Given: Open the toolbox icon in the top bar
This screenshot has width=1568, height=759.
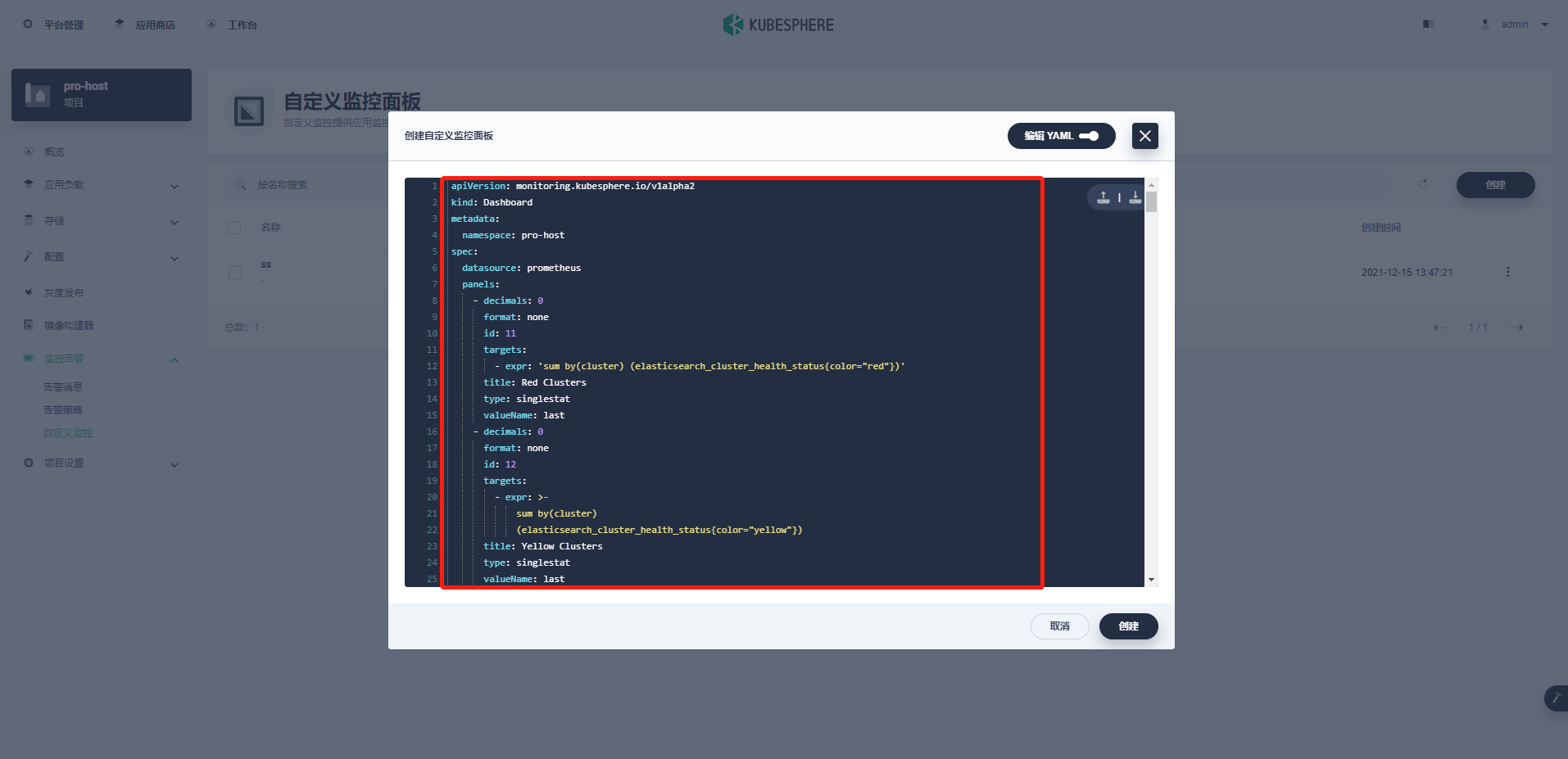Looking at the screenshot, I should click(1428, 24).
